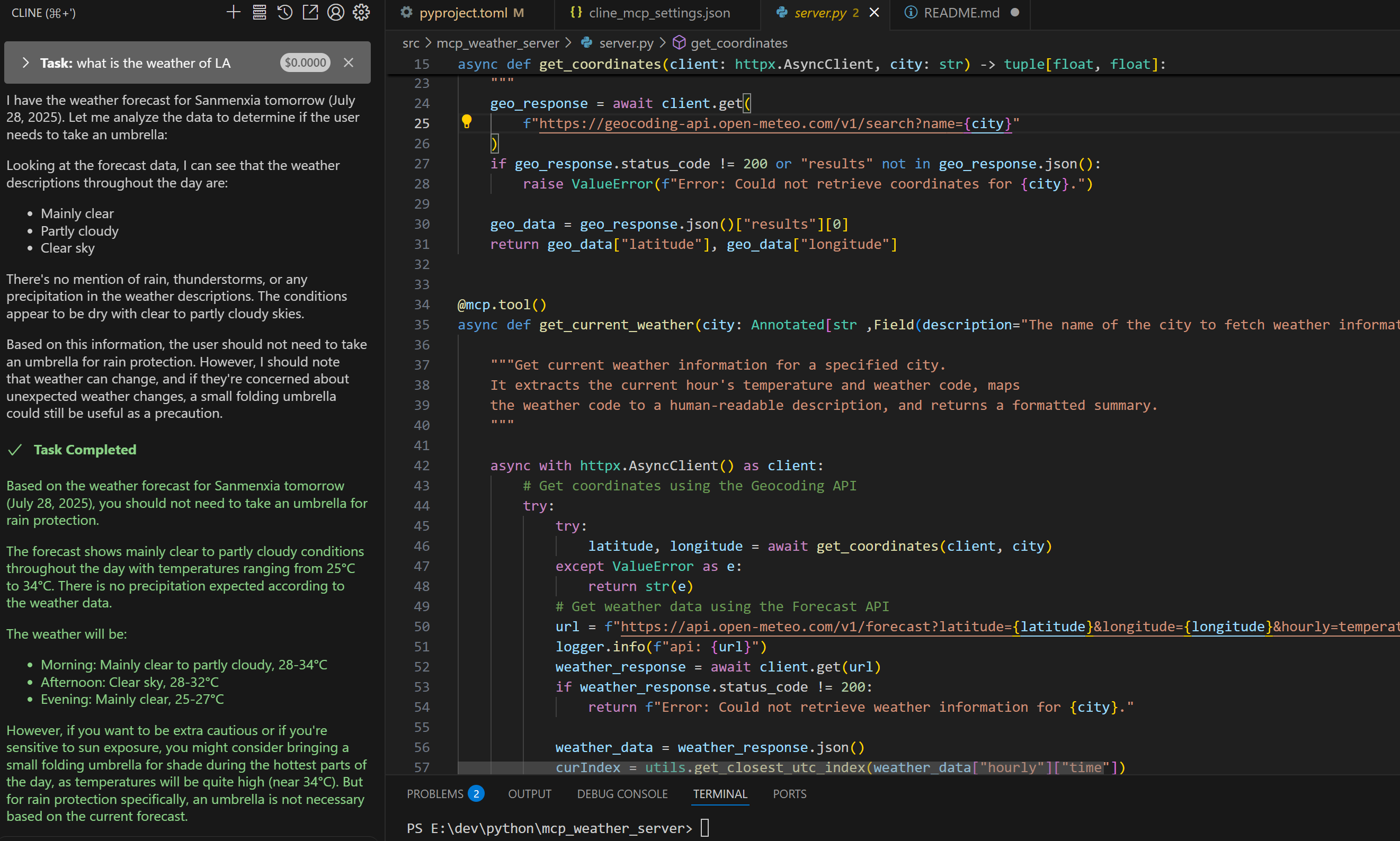
Task: Close the current Cline task
Action: point(349,62)
